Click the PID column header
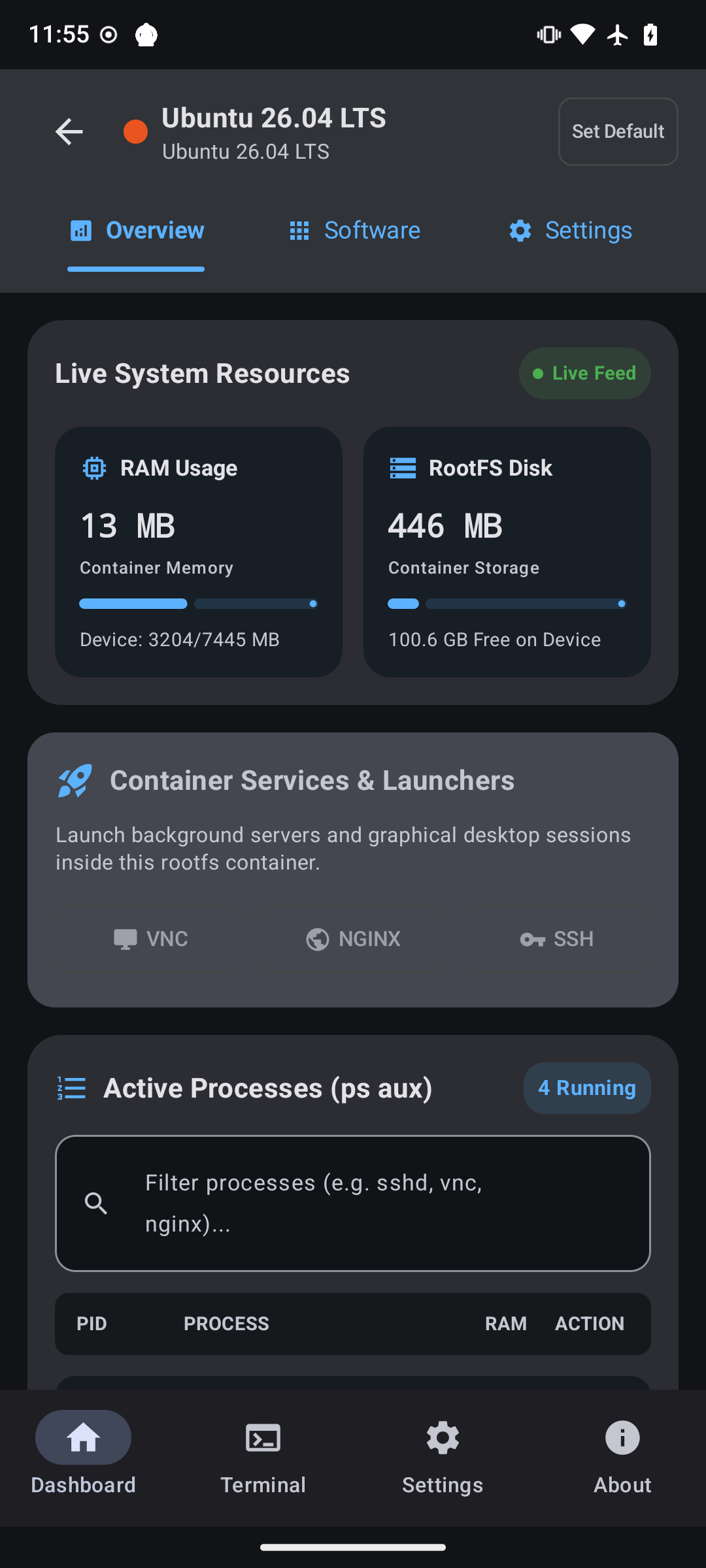The image size is (706, 1568). coord(92,1324)
